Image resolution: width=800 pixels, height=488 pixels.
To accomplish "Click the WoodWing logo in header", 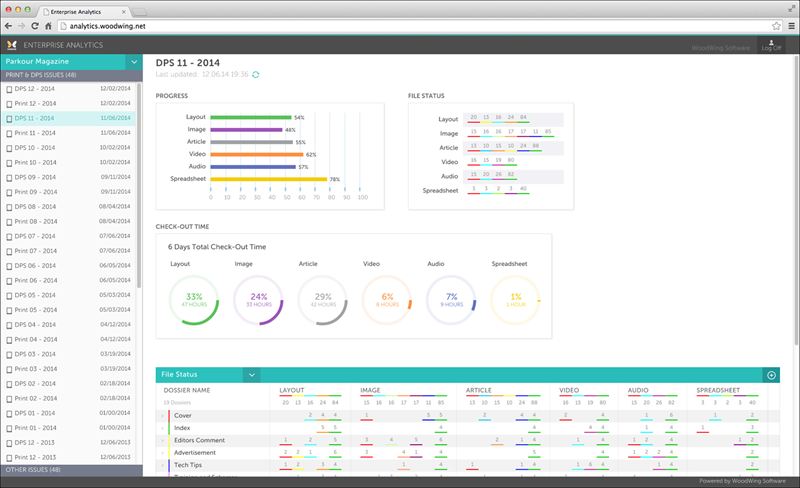I will tap(11, 46).
